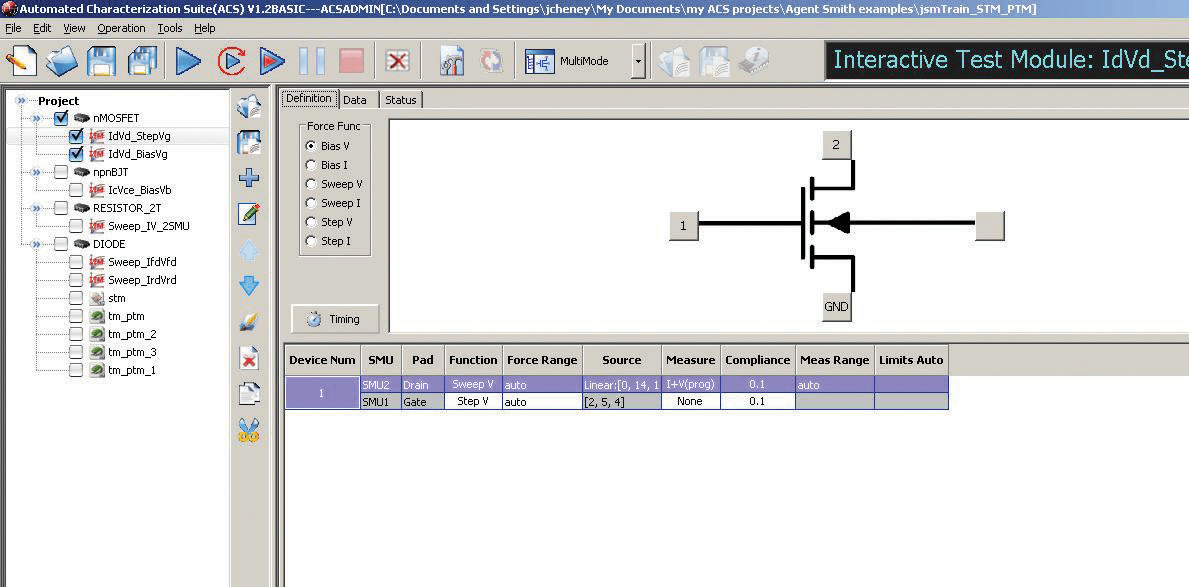Switch to the Data tab

coord(355,100)
